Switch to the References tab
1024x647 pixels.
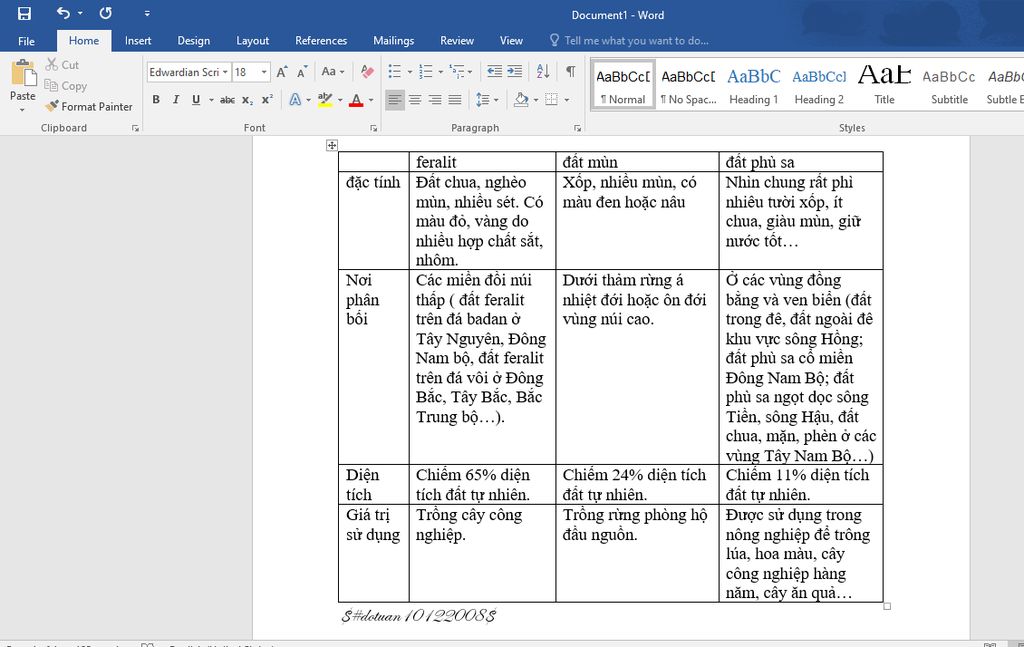pyautogui.click(x=321, y=40)
